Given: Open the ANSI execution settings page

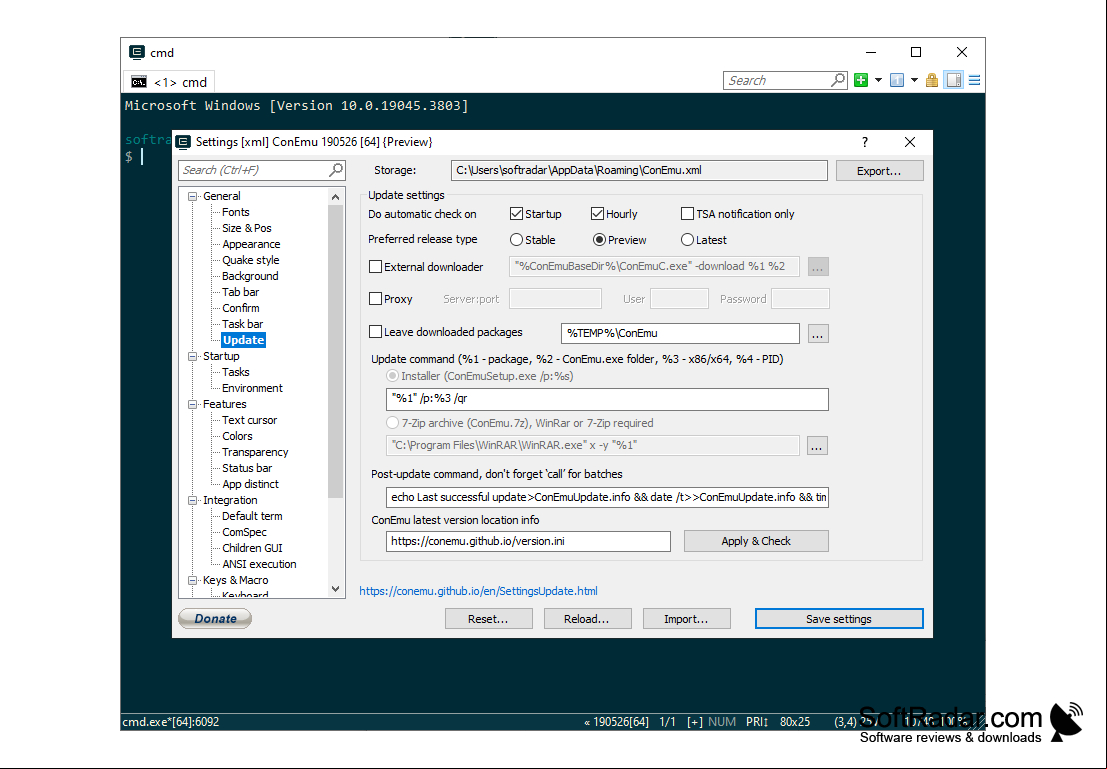Looking at the screenshot, I should click(259, 564).
